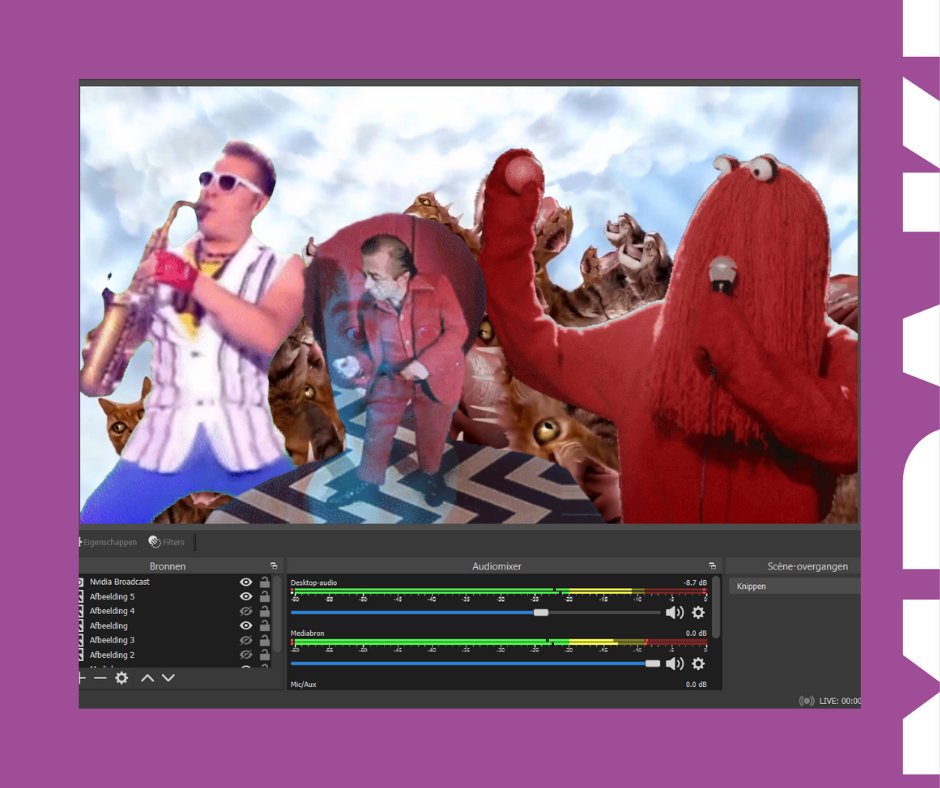The height and width of the screenshot is (788, 940).
Task: Pop out the Bronnen dock
Action: point(274,566)
